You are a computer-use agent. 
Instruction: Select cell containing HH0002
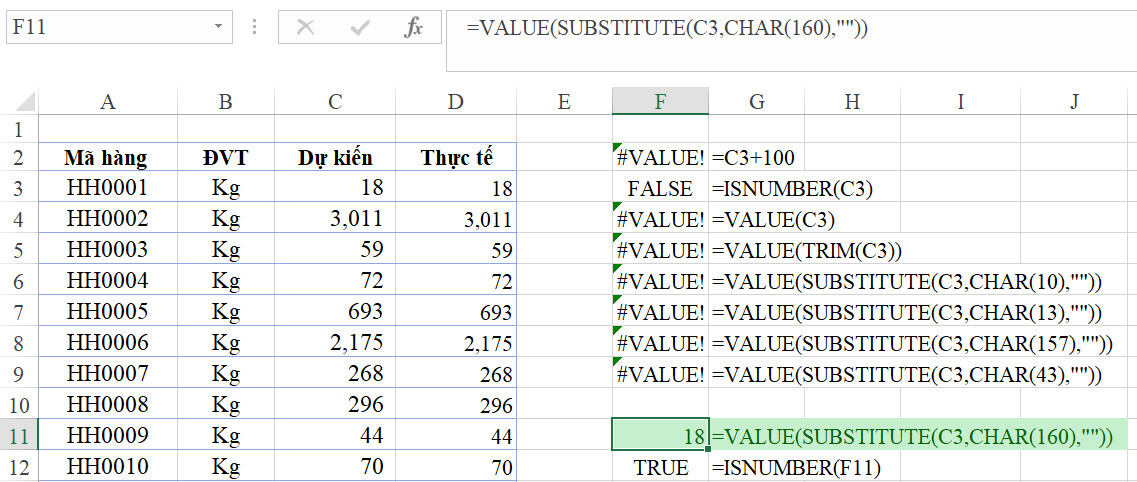[x=107, y=219]
